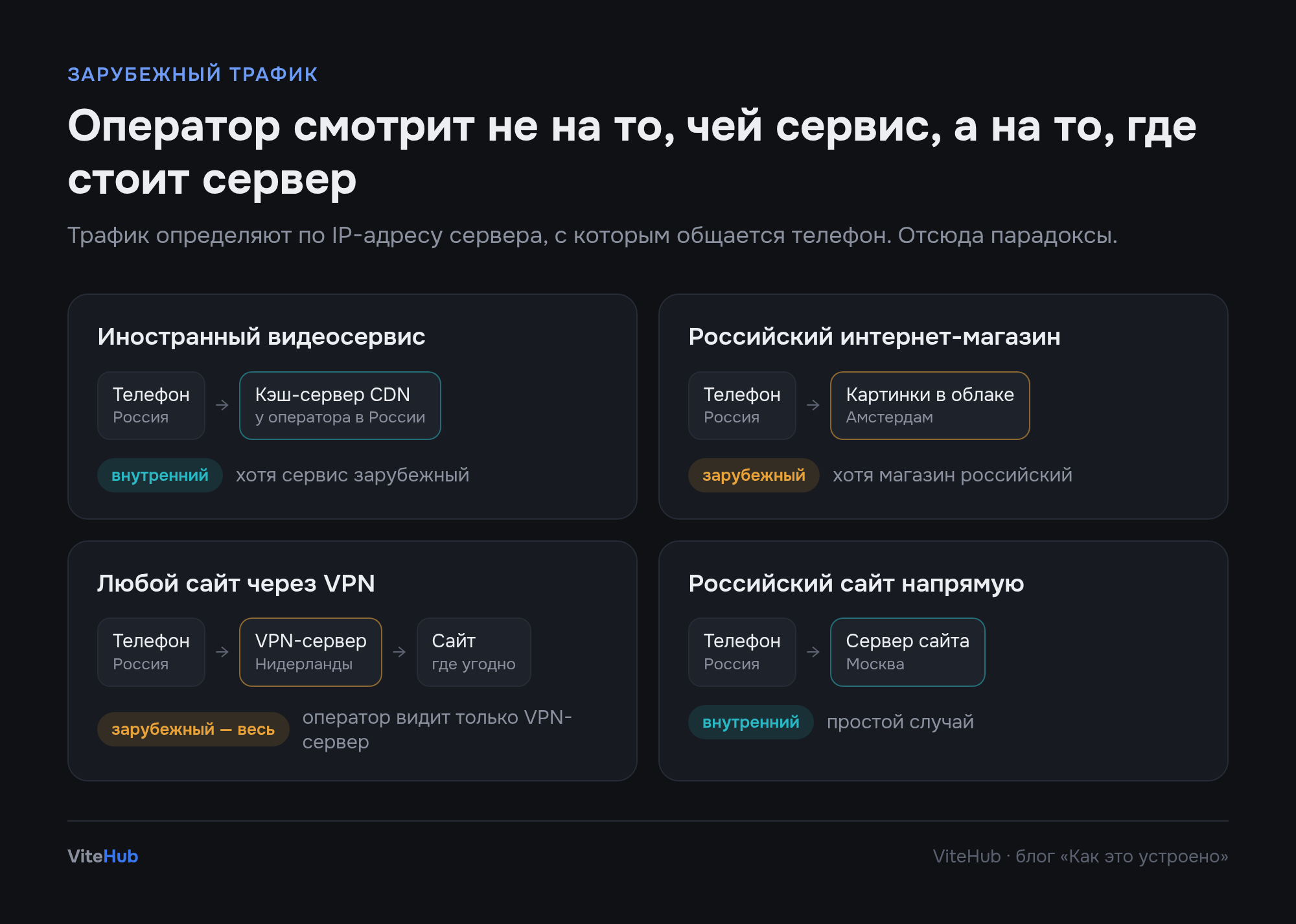Click the ViteHub logo in the footer

pos(102,856)
